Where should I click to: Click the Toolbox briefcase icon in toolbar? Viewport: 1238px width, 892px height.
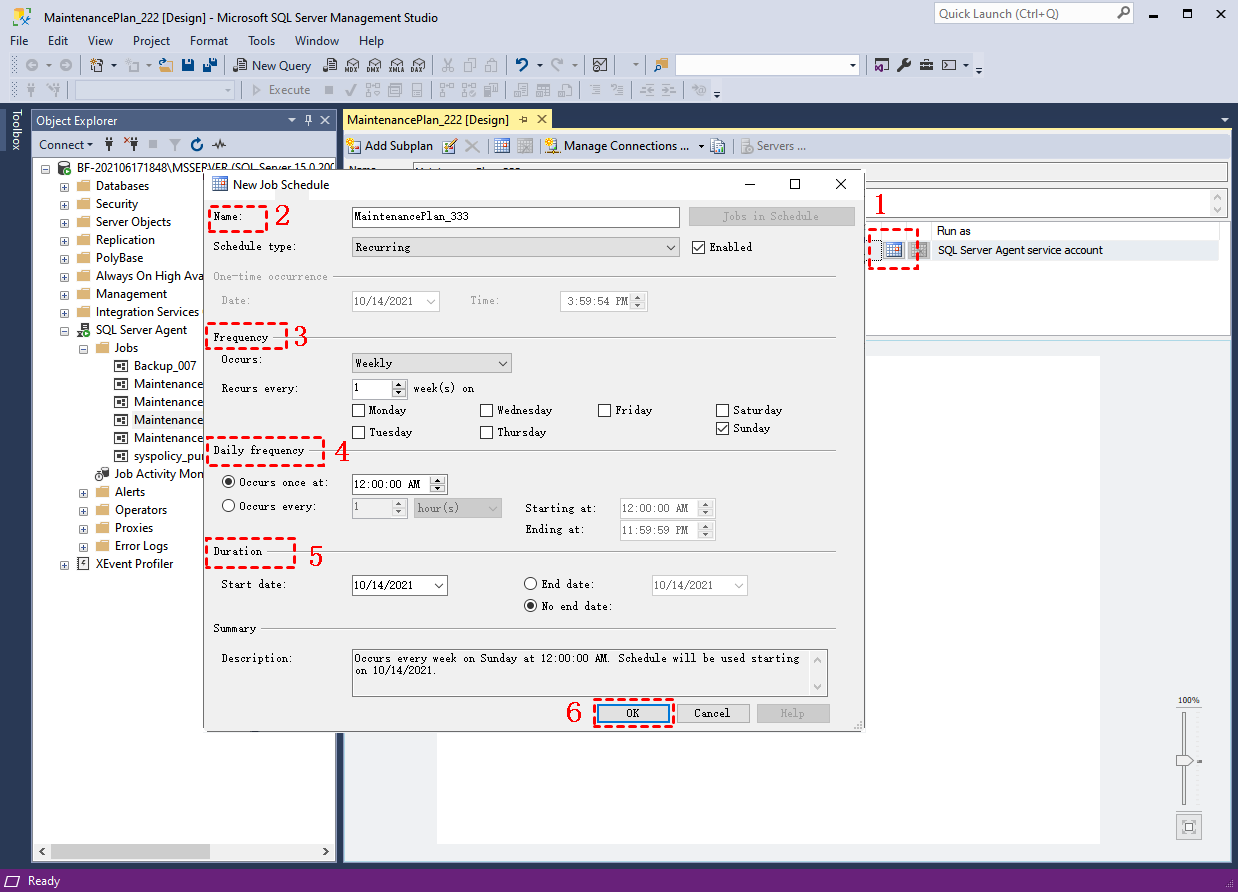926,65
